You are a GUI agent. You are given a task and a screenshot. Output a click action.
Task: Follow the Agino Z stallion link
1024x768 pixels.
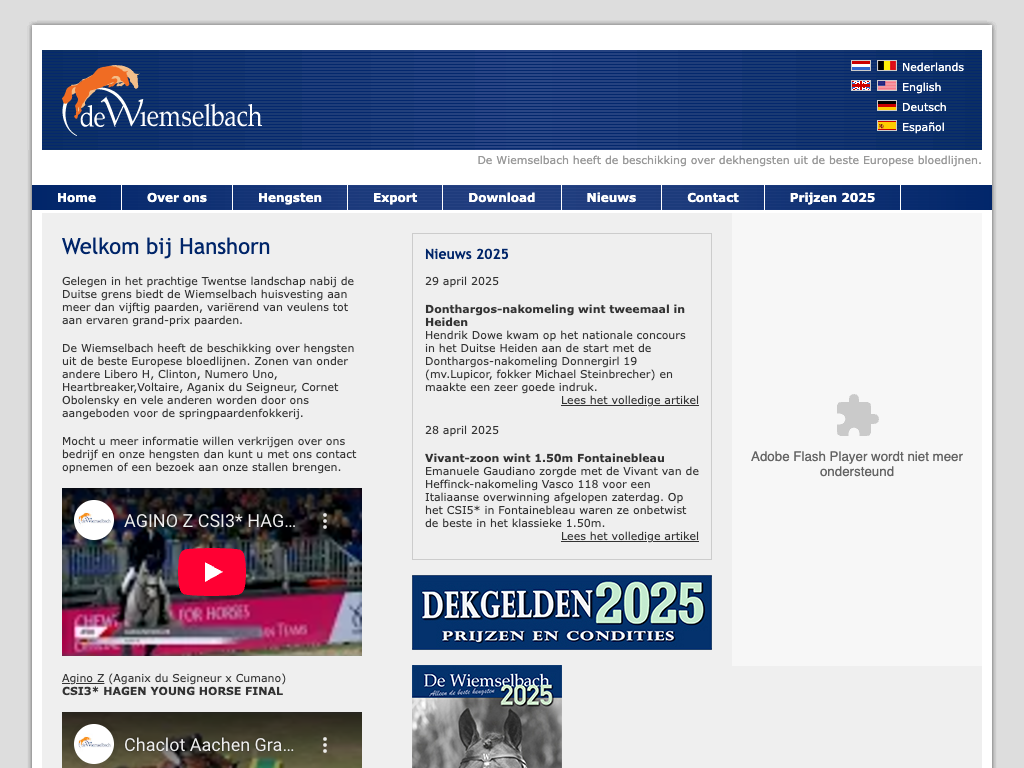83,678
